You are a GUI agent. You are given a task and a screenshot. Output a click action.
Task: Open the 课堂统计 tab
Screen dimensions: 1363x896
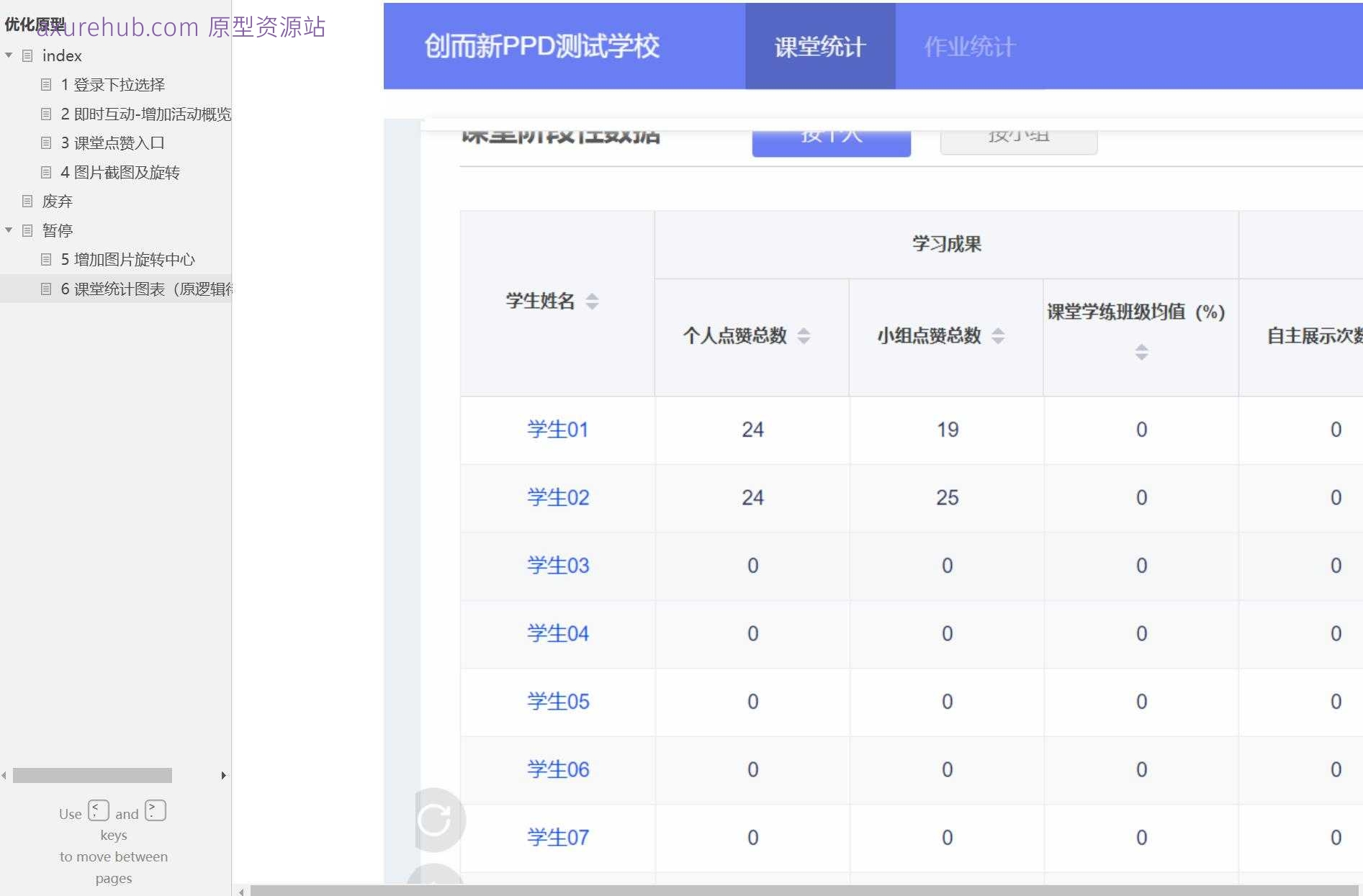819,47
